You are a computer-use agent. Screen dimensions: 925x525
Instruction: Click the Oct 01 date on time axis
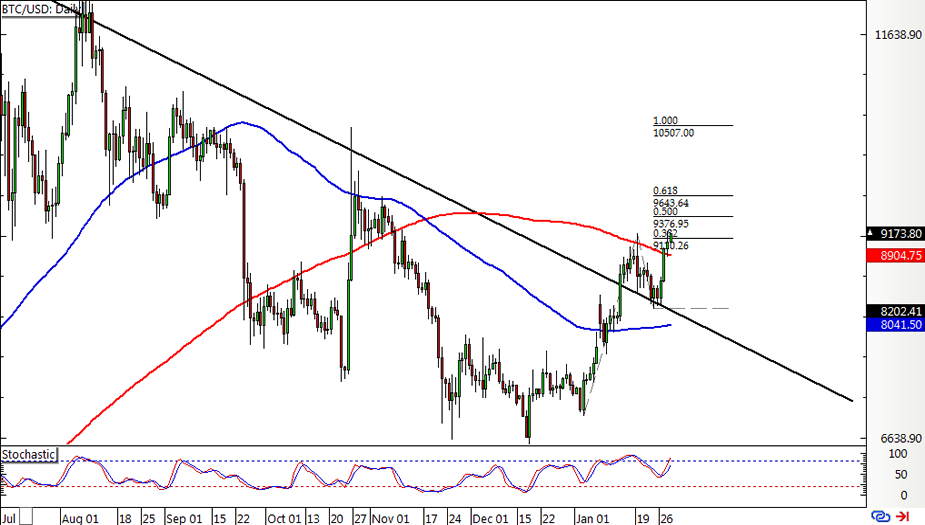284,519
